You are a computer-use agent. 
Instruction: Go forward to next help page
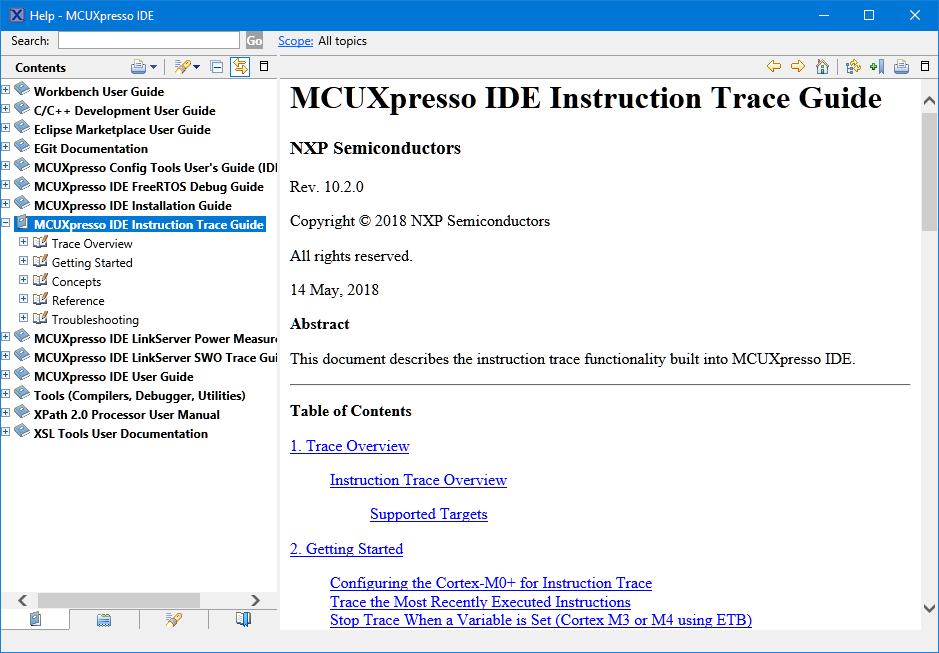pos(797,67)
